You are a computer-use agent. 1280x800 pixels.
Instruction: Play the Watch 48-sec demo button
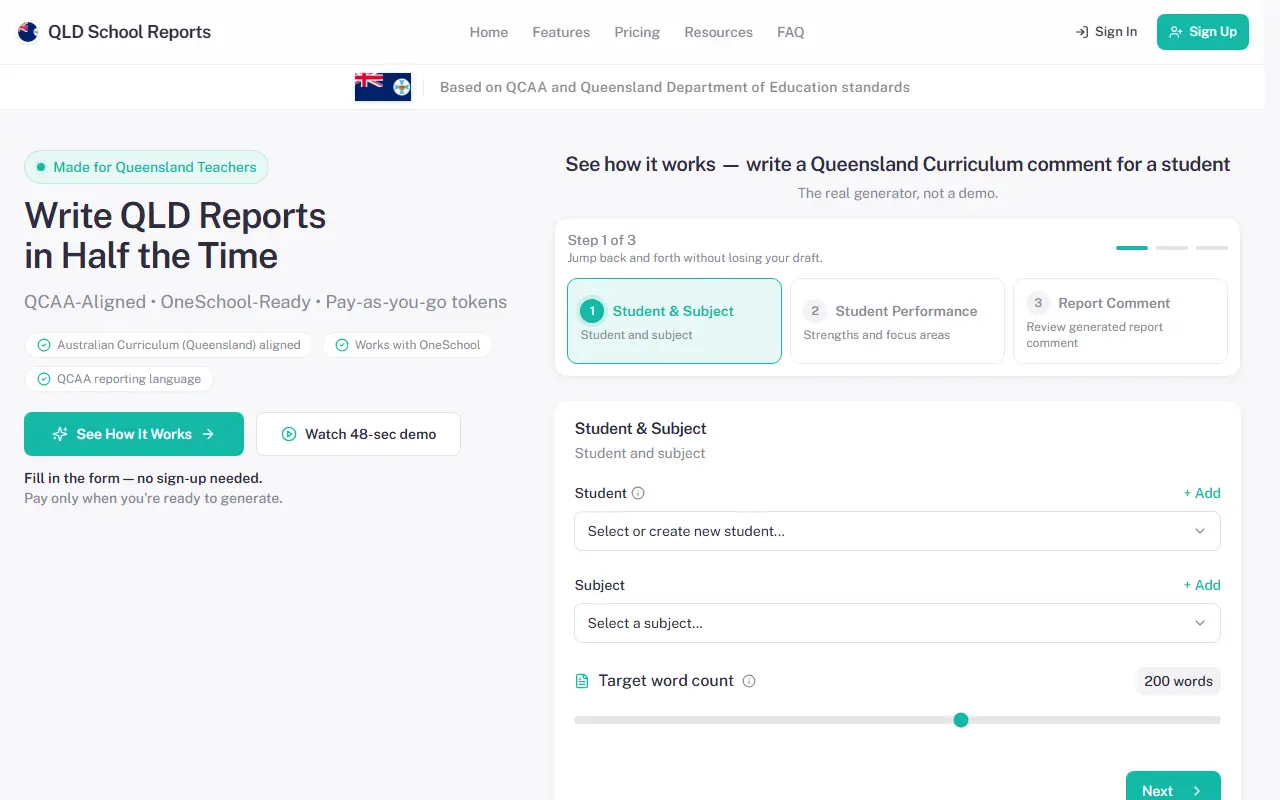click(x=358, y=434)
